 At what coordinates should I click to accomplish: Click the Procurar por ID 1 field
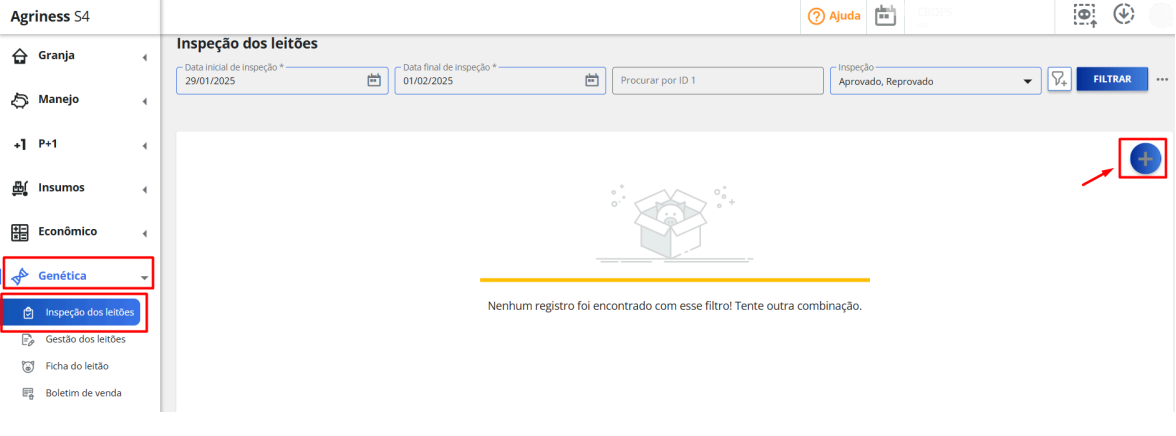718,80
